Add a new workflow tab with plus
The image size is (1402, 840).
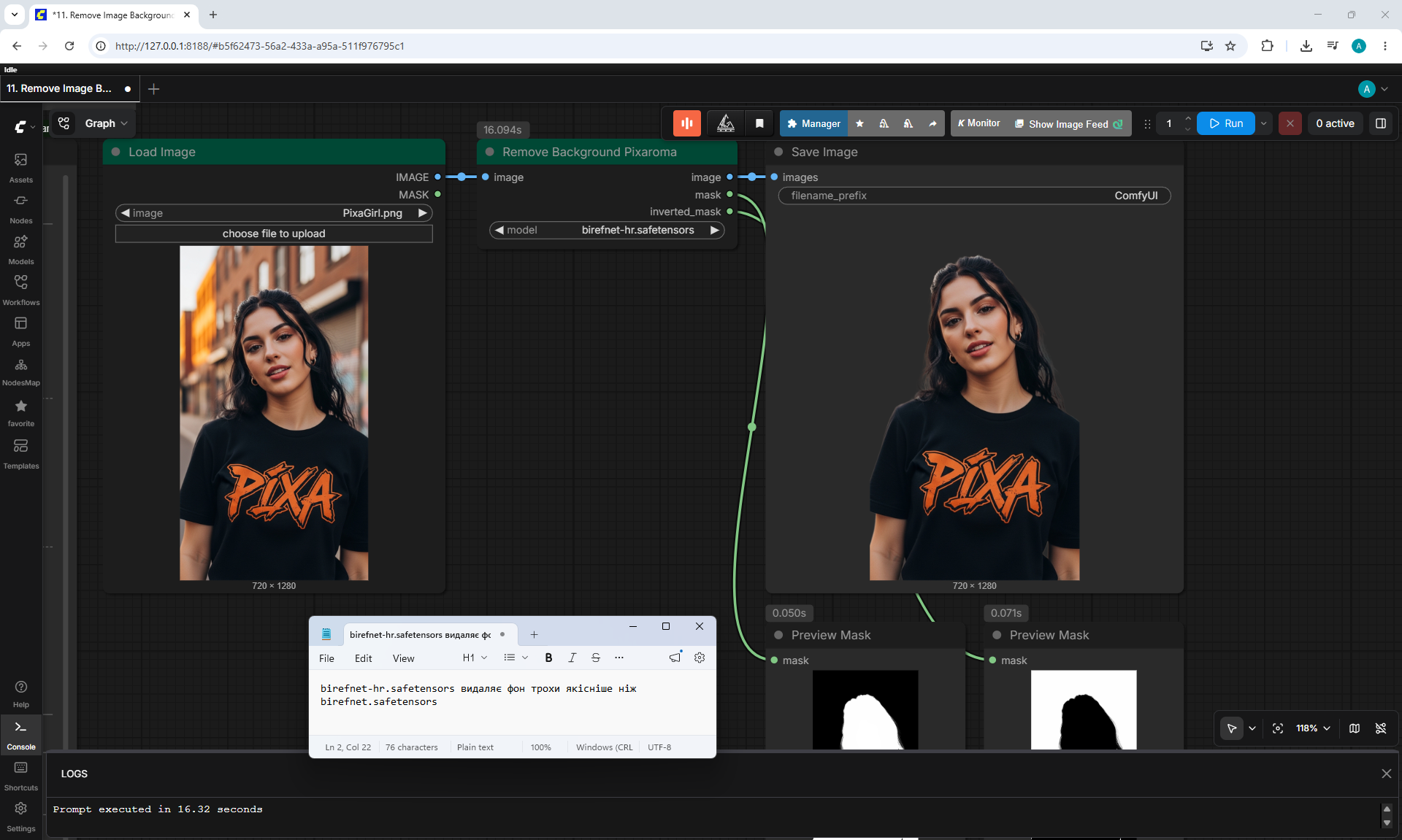coord(153,89)
